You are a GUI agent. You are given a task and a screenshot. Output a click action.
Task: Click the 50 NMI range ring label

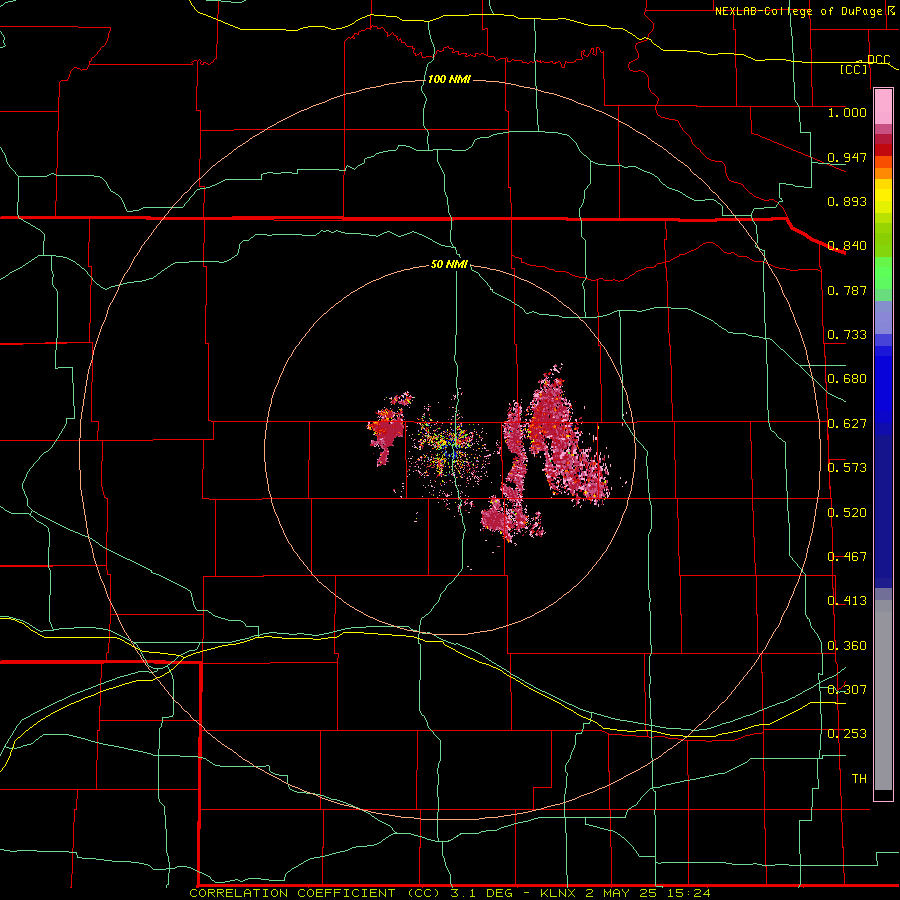click(x=449, y=264)
